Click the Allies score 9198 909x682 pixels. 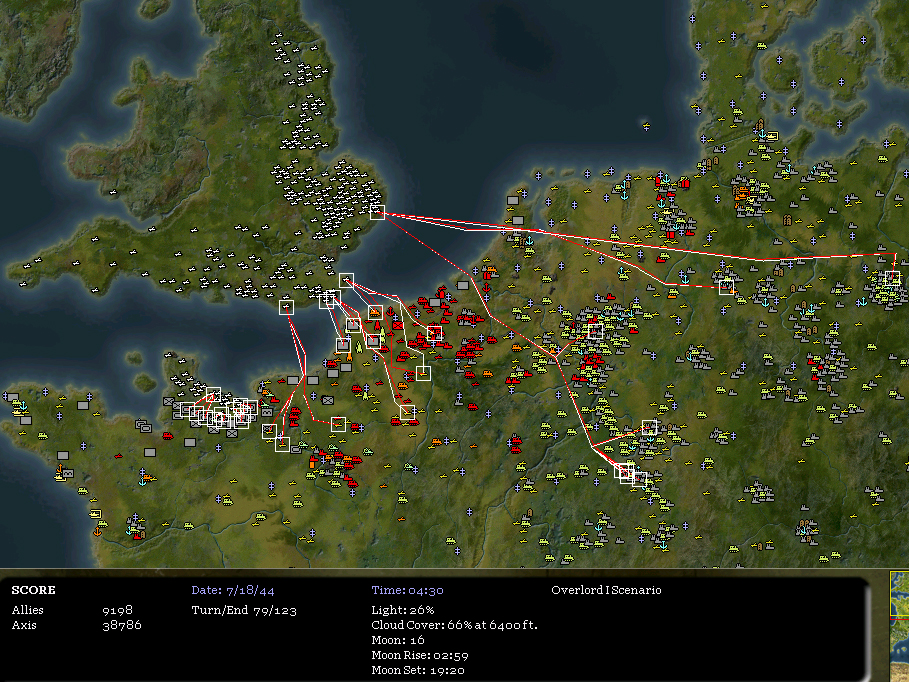coord(117,610)
